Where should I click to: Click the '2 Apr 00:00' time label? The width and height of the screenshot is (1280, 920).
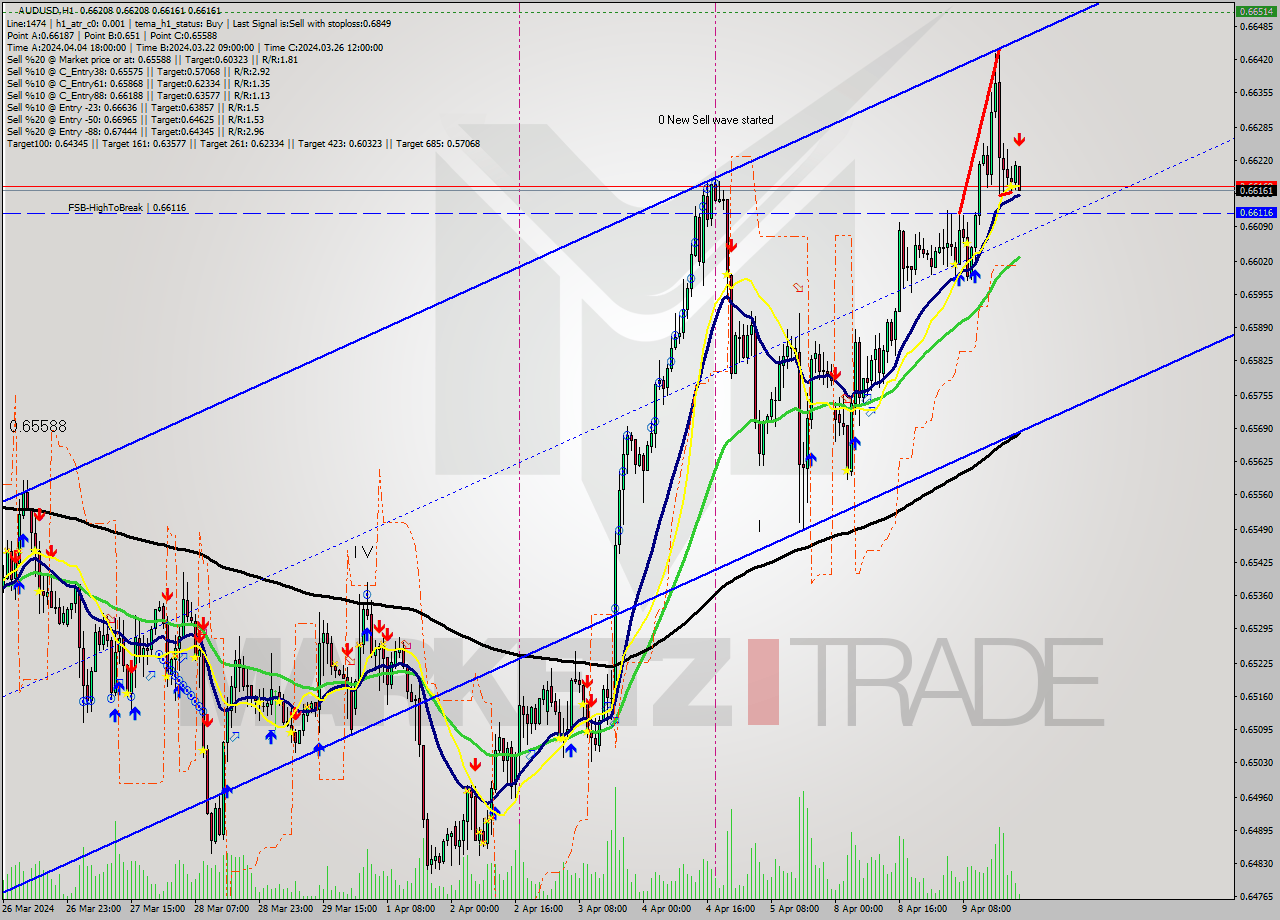click(474, 909)
